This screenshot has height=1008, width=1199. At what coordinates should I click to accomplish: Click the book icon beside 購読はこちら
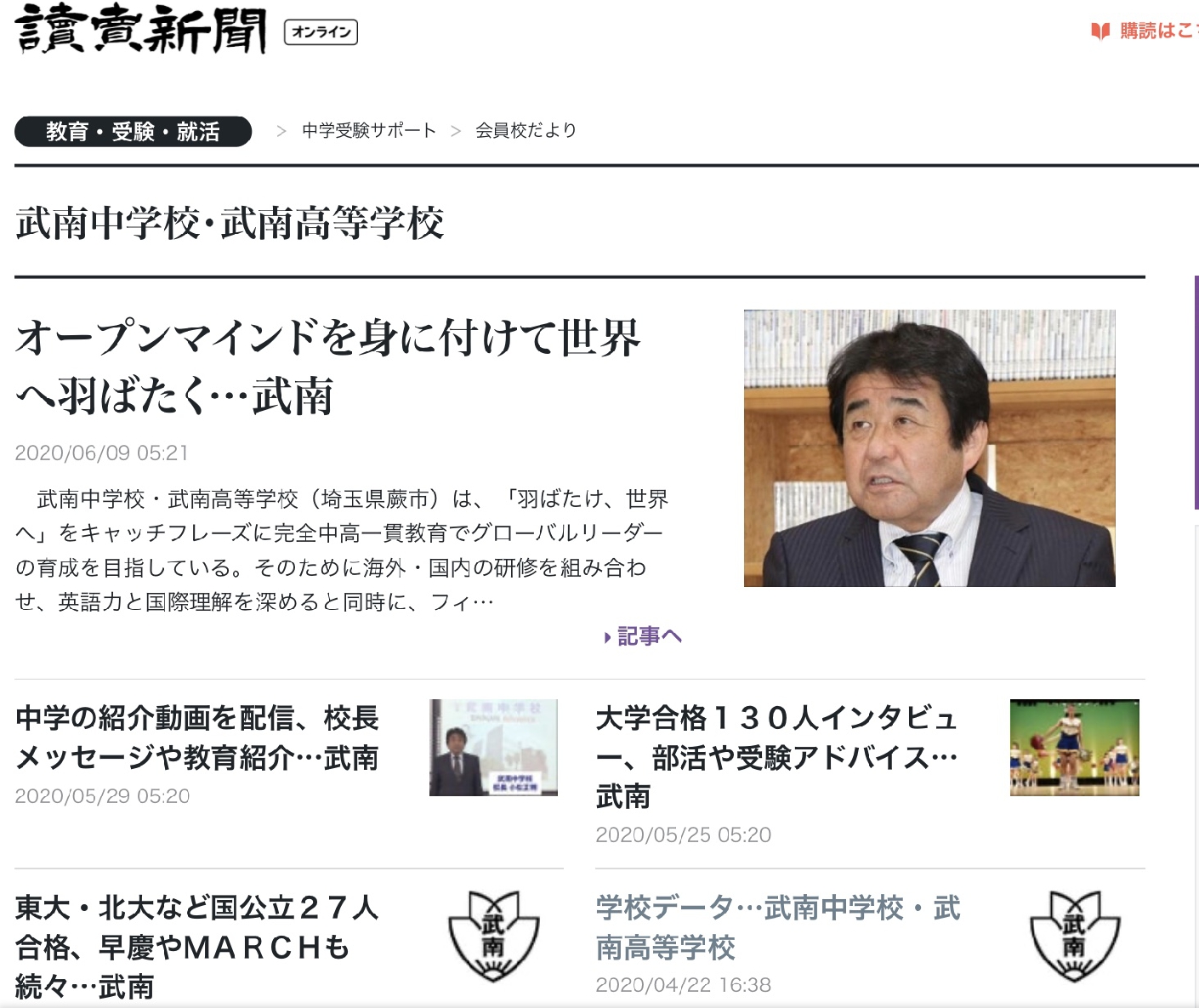1100,31
